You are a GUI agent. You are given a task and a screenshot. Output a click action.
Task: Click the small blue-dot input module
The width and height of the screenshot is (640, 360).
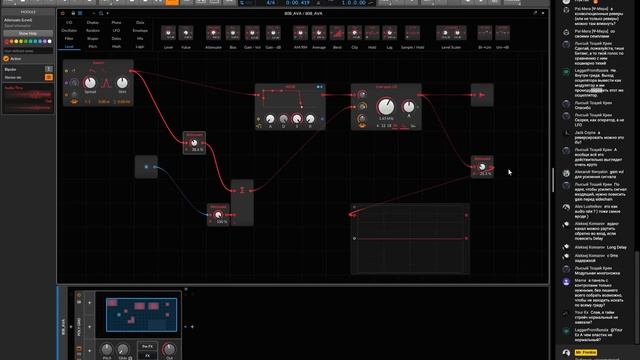tap(146, 167)
